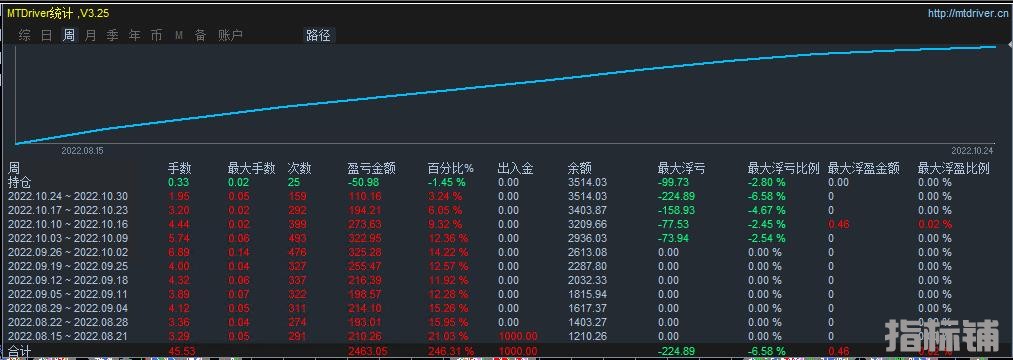Click the 最大浮亏比例 column header
This screenshot has height=360, width=1013.
pos(784,169)
